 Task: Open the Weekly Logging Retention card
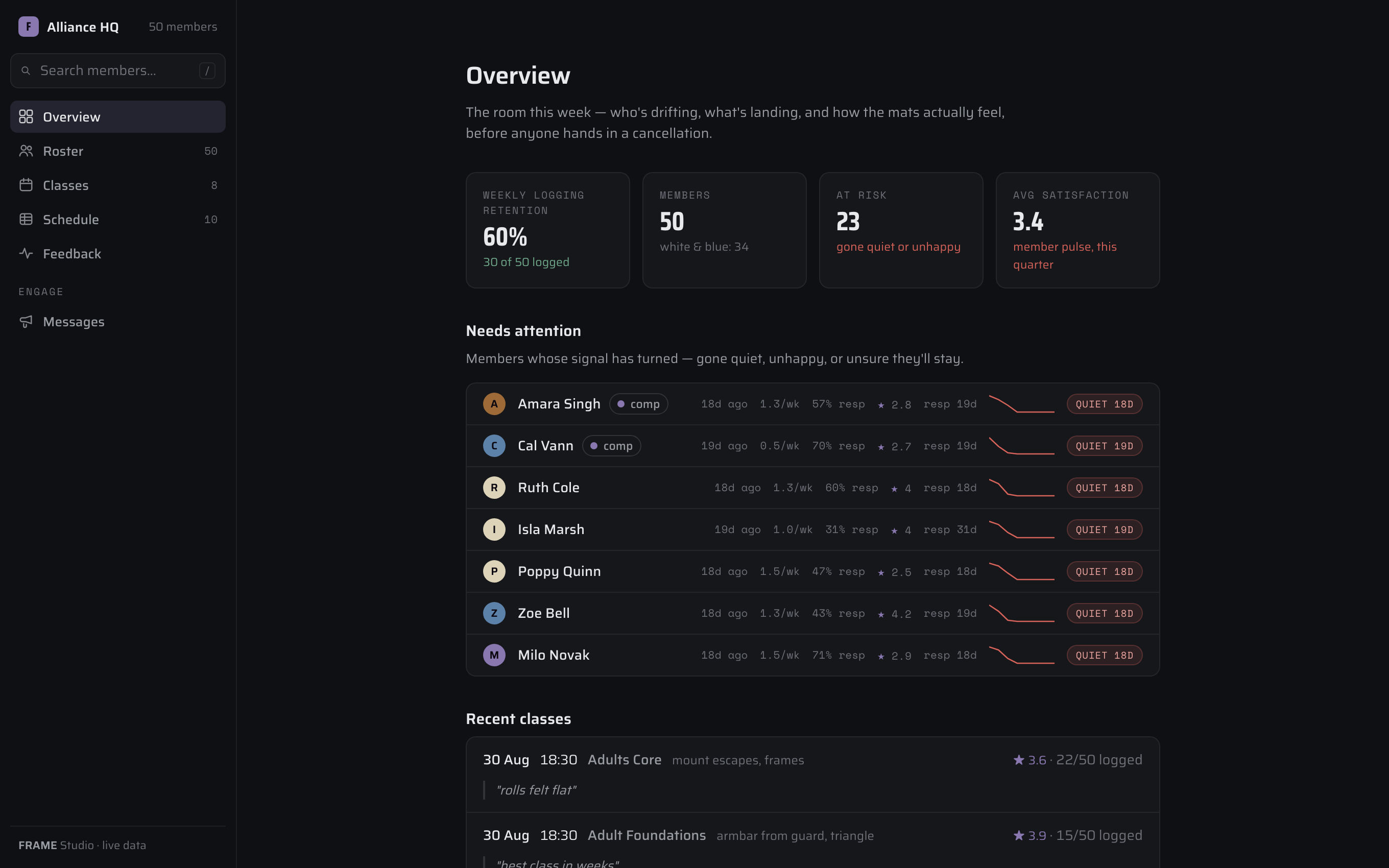coord(547,230)
